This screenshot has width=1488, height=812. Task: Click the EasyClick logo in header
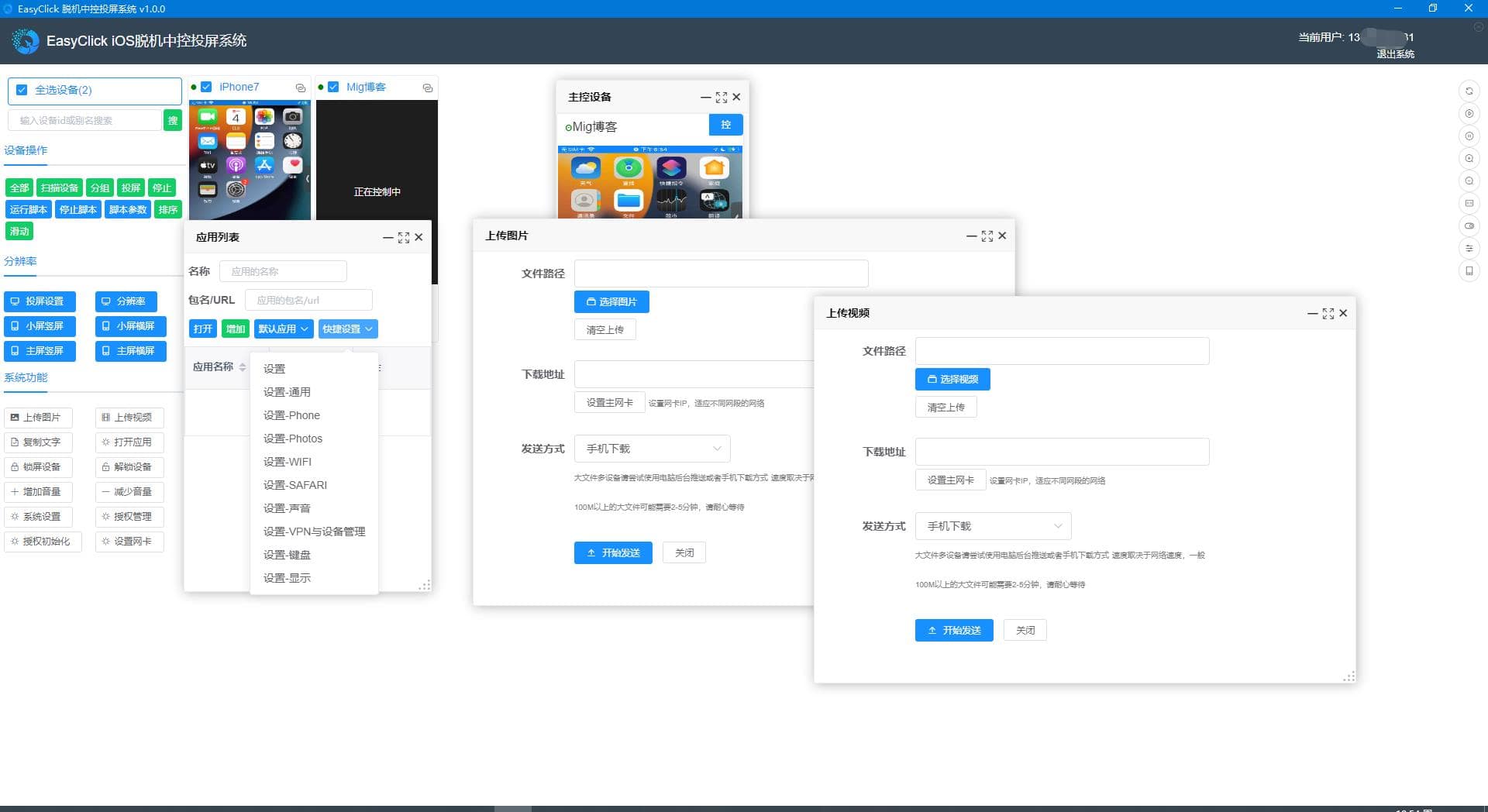[x=26, y=41]
